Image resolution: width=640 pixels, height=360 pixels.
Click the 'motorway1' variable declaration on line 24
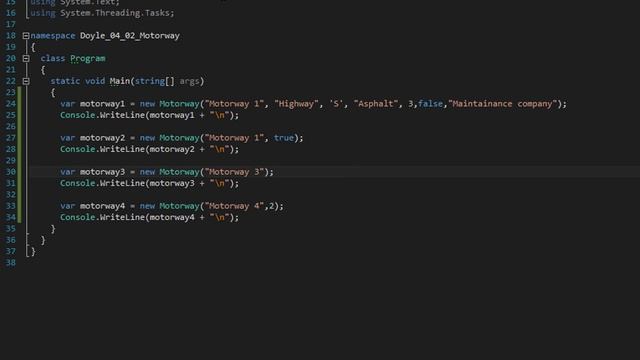(102, 104)
